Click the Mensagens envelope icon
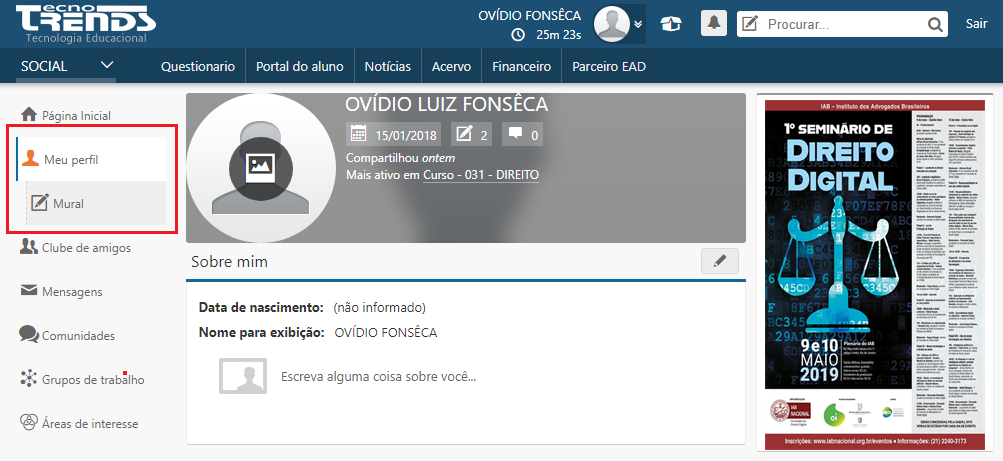Screen dimensions: 1003x461 tap(29, 291)
